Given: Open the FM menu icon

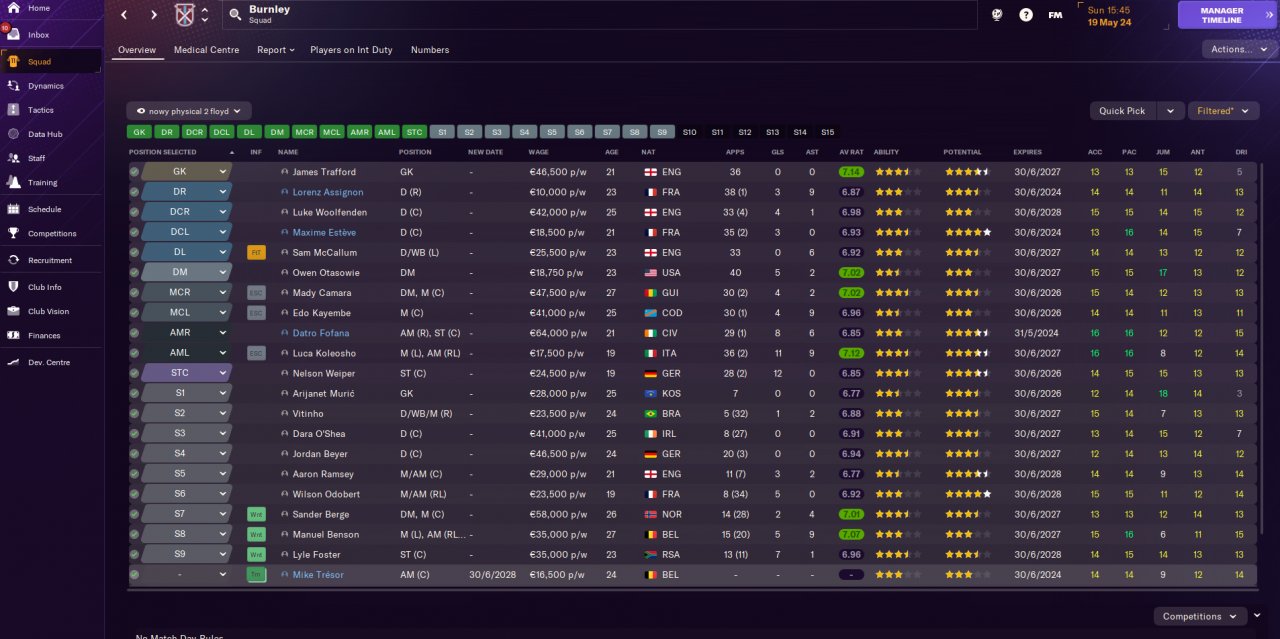Looking at the screenshot, I should 1055,15.
